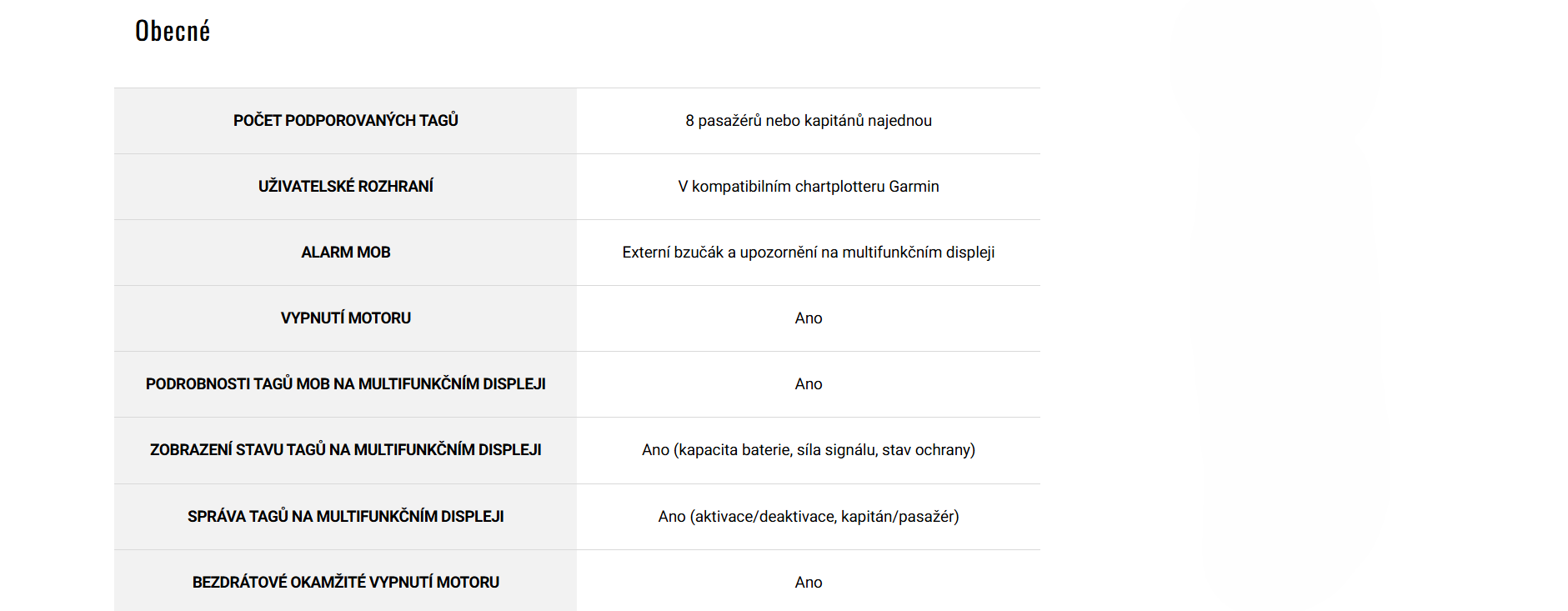Click the Počet podporovaných tagů label
Image resolution: width=1568 pixels, height=611 pixels.
345,121
